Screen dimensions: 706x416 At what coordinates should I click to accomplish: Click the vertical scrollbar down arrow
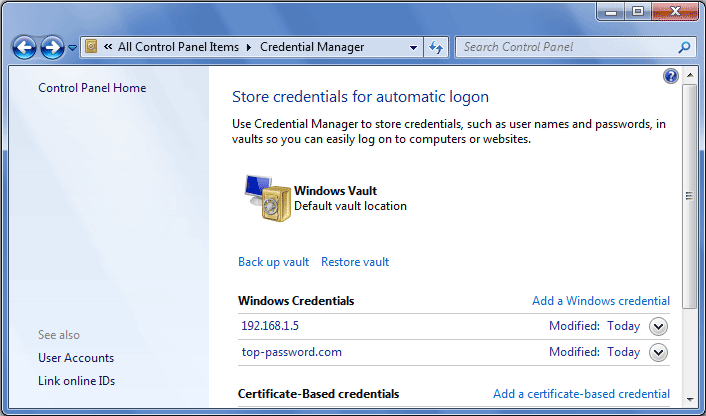click(689, 407)
